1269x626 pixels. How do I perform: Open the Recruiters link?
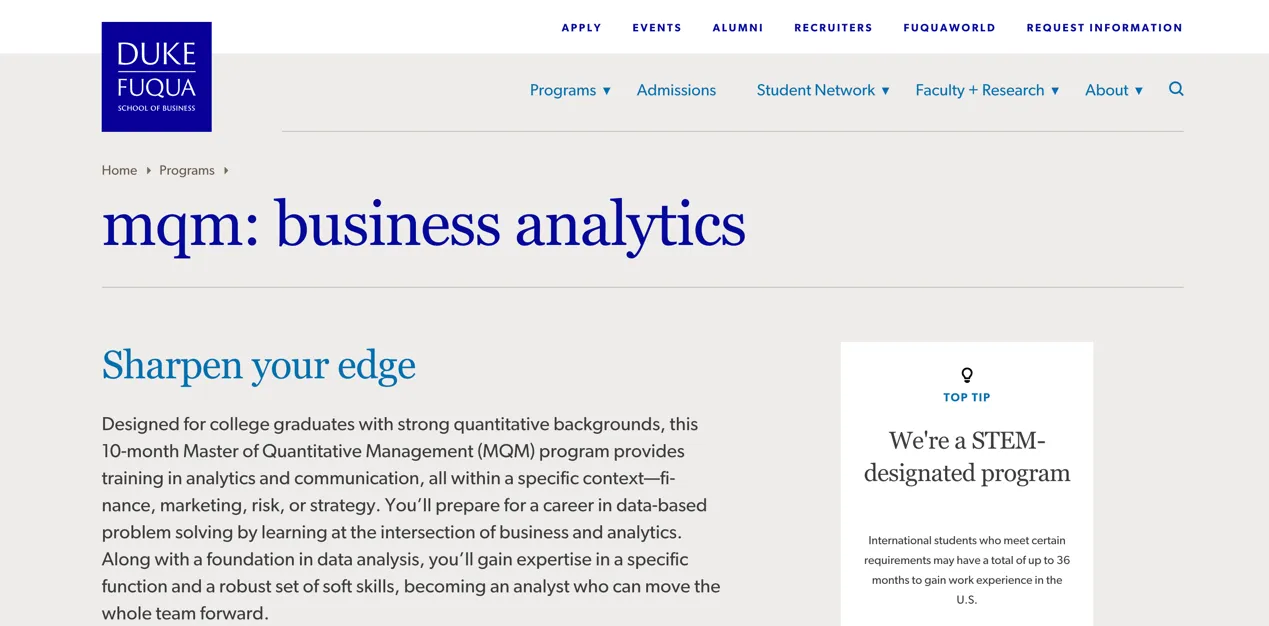click(x=833, y=28)
